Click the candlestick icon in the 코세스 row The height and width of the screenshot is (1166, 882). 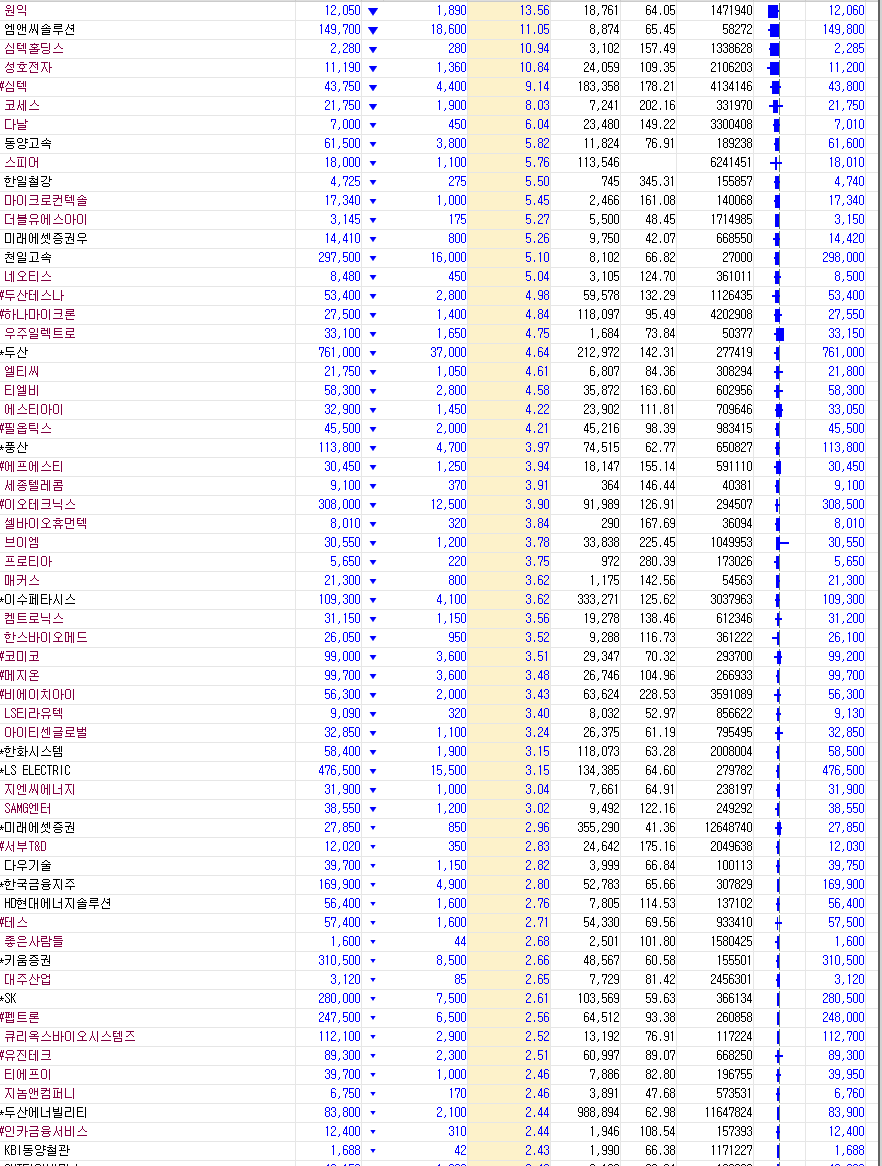776,106
